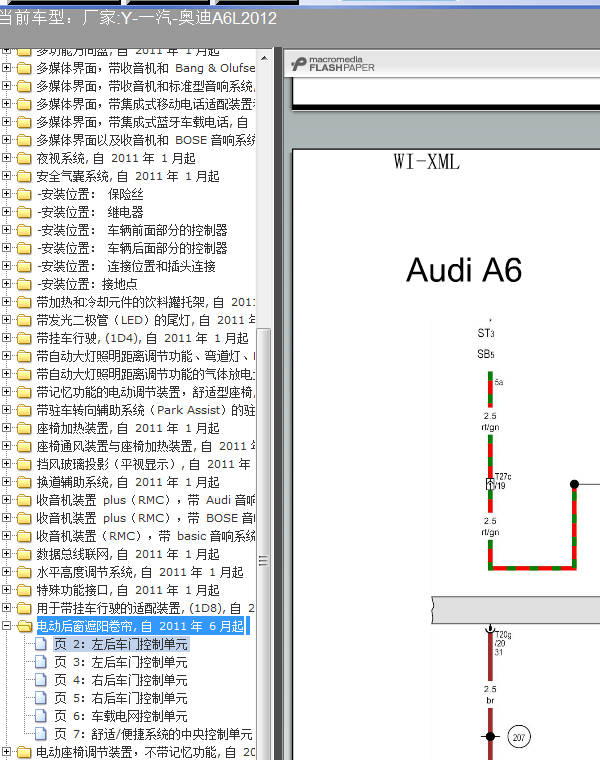The image size is (600, 760).
Task: Click page icon for 页 5: 右后车门控制单元
Action: tap(41, 698)
